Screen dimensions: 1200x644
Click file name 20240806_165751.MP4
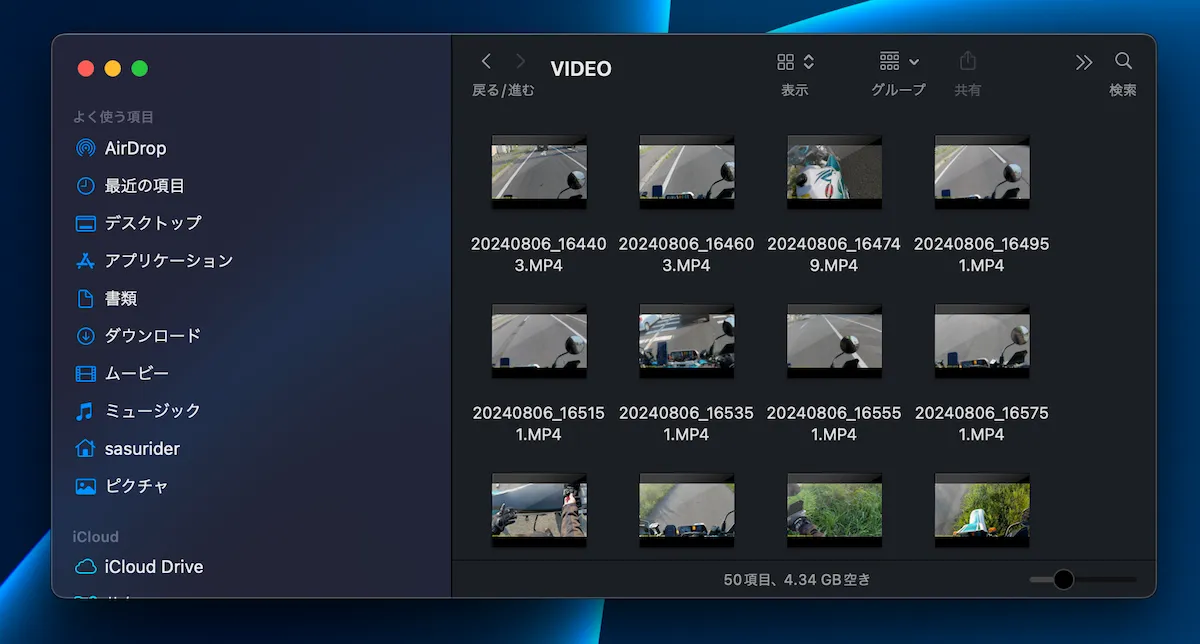point(982,423)
